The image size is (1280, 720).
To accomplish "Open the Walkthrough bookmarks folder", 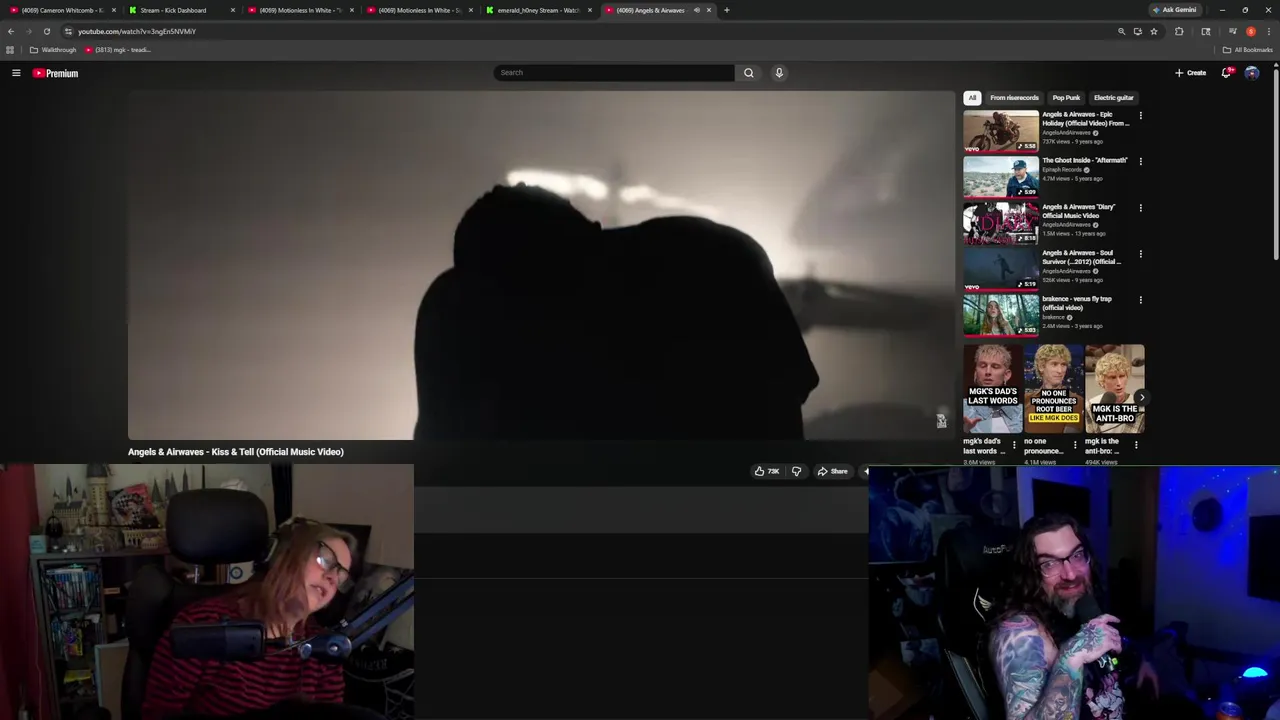I will [53, 50].
